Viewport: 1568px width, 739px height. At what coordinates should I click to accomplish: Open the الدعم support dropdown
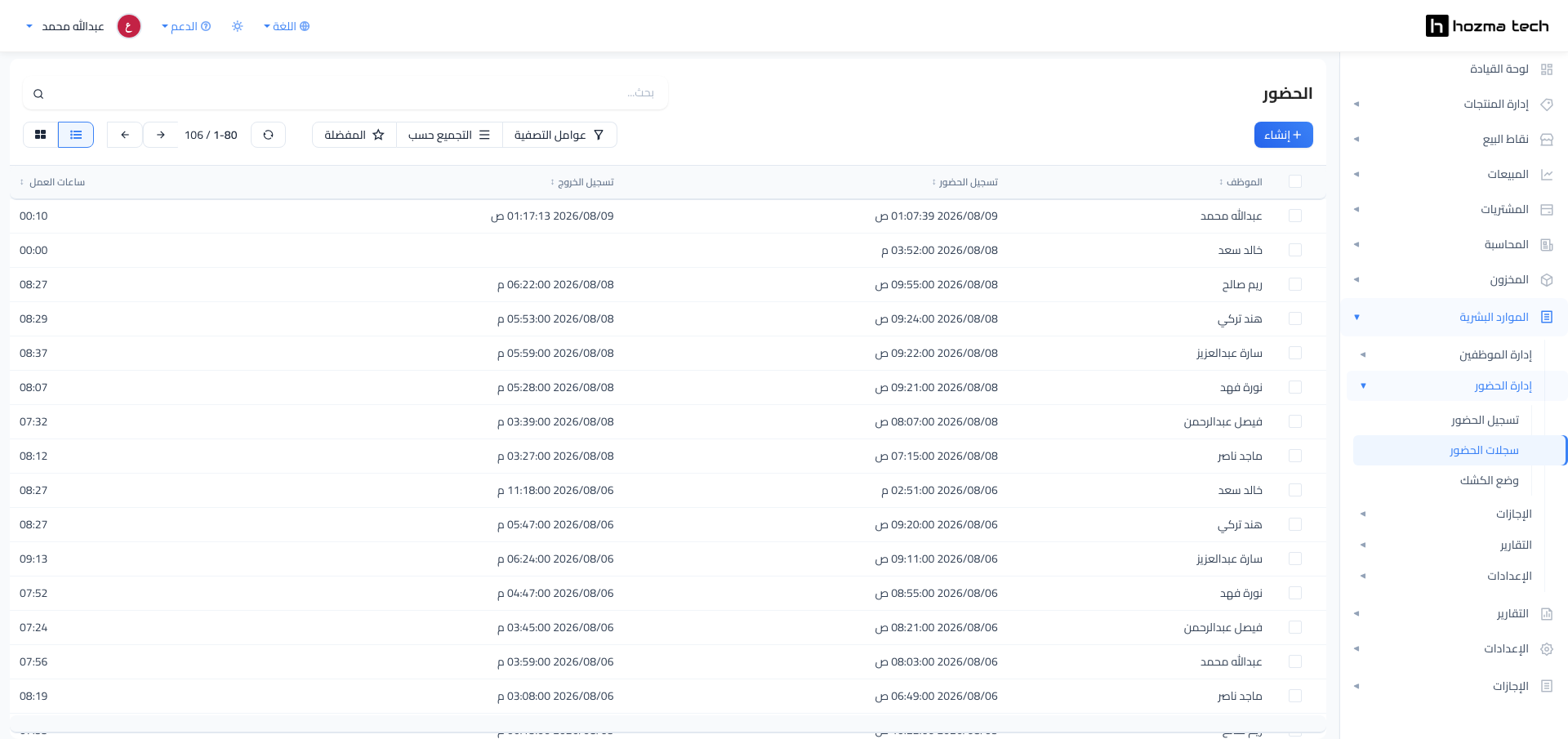click(186, 26)
